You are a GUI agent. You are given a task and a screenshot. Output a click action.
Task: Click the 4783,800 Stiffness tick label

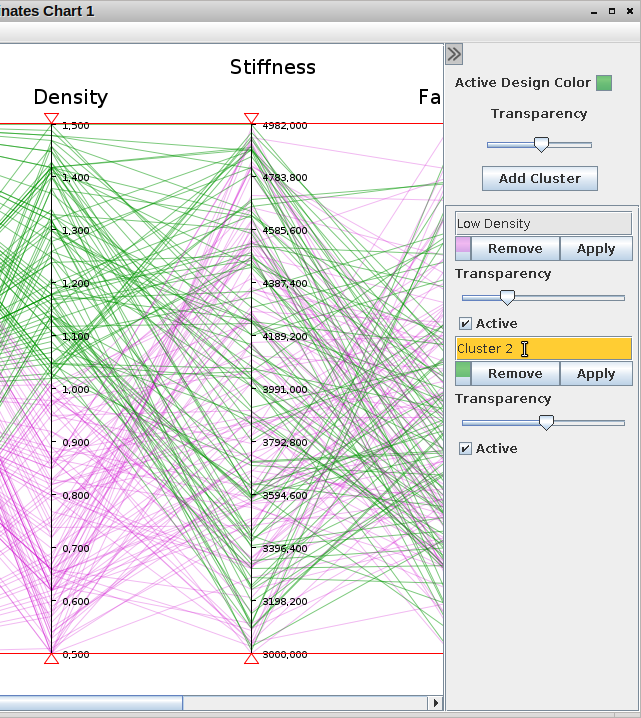(x=285, y=178)
